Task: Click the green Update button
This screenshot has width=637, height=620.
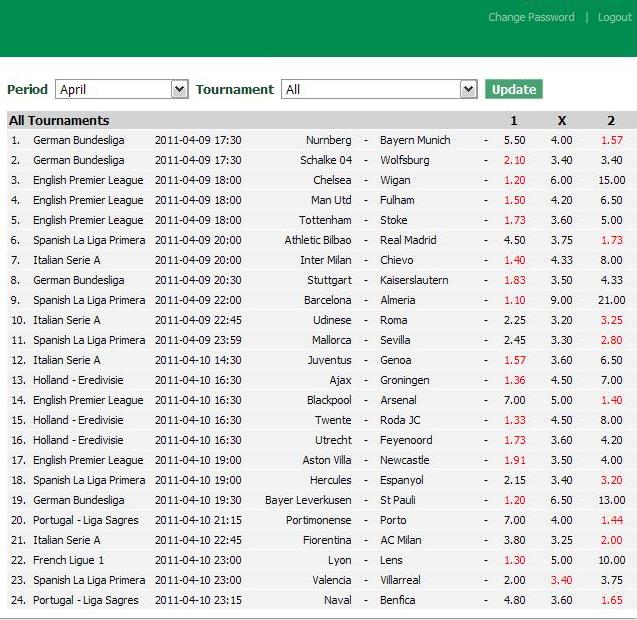Action: point(514,89)
